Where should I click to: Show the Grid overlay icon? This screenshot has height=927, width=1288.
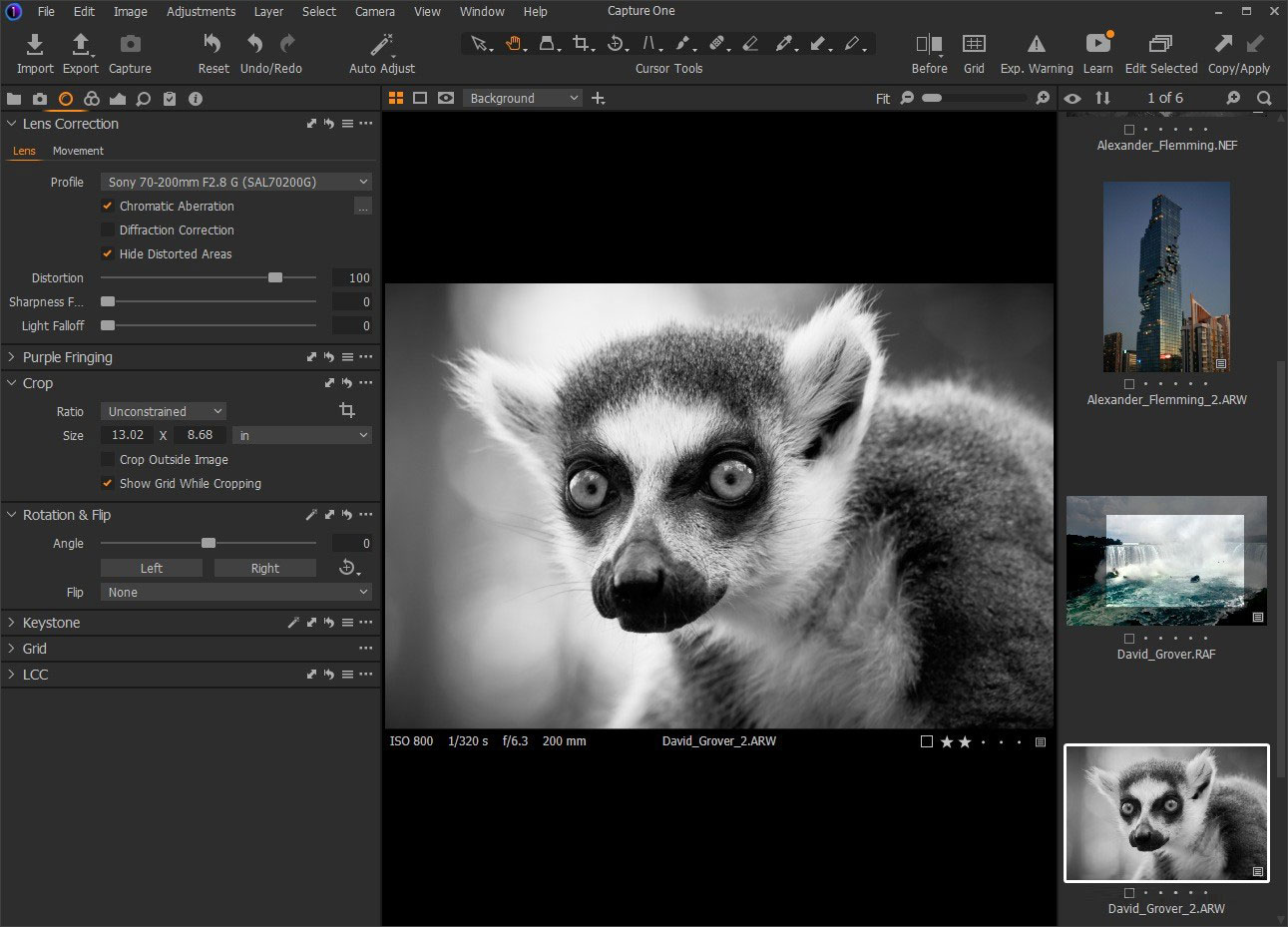974,44
